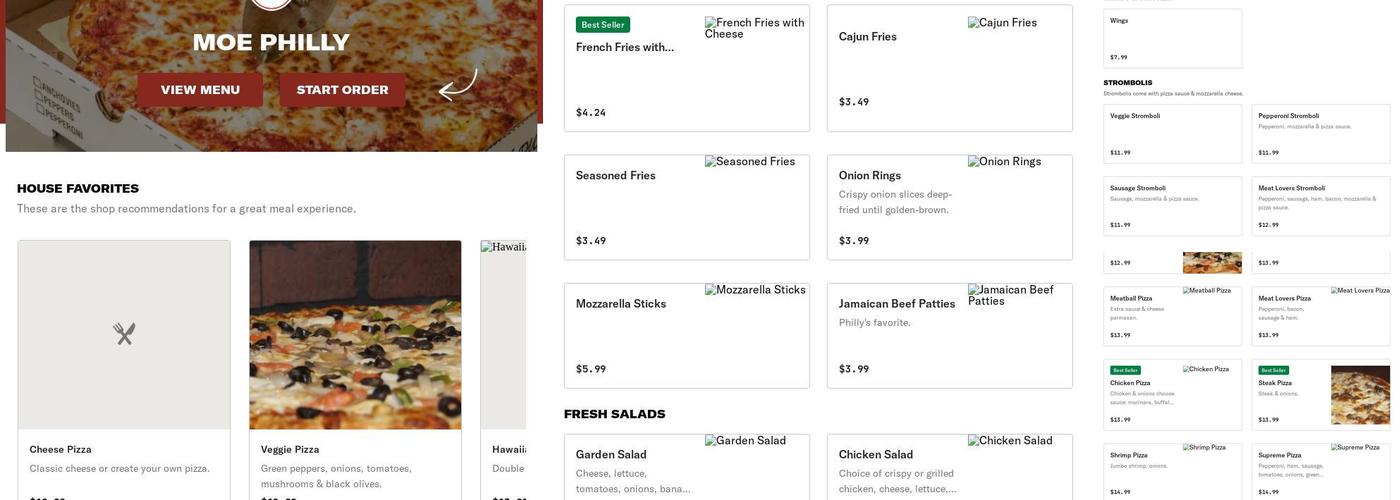Open the Meat Lovers Stromboli card
1400x500 pixels.
[x=1320, y=206]
